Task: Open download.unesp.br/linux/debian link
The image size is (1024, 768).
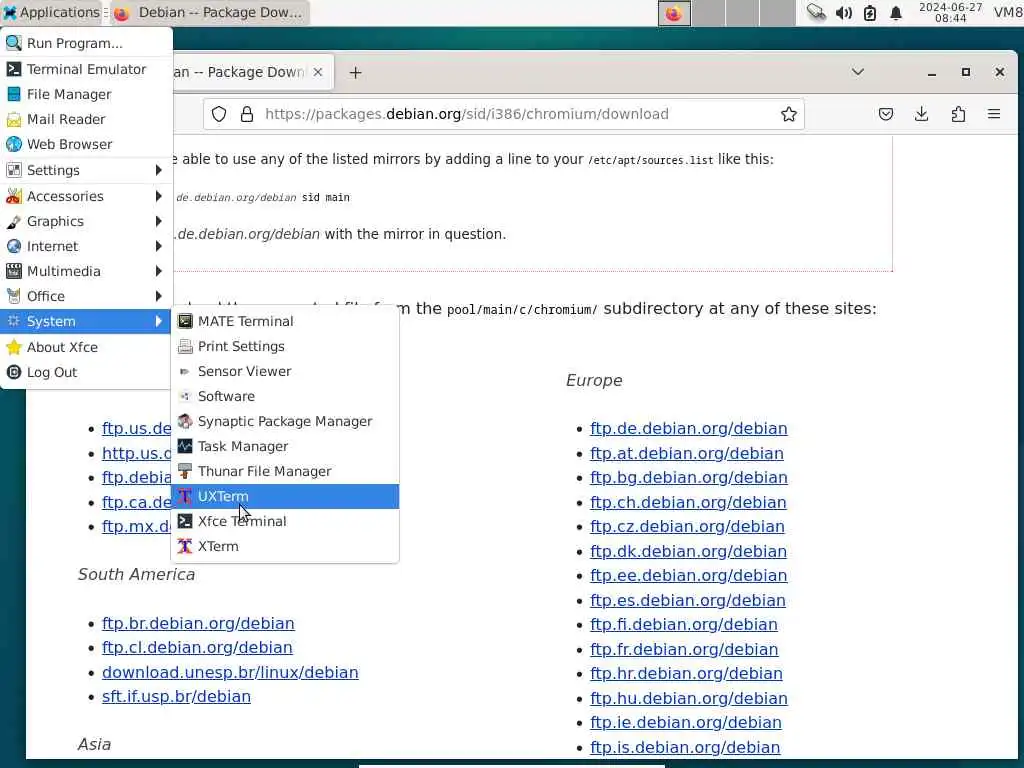Action: [230, 672]
